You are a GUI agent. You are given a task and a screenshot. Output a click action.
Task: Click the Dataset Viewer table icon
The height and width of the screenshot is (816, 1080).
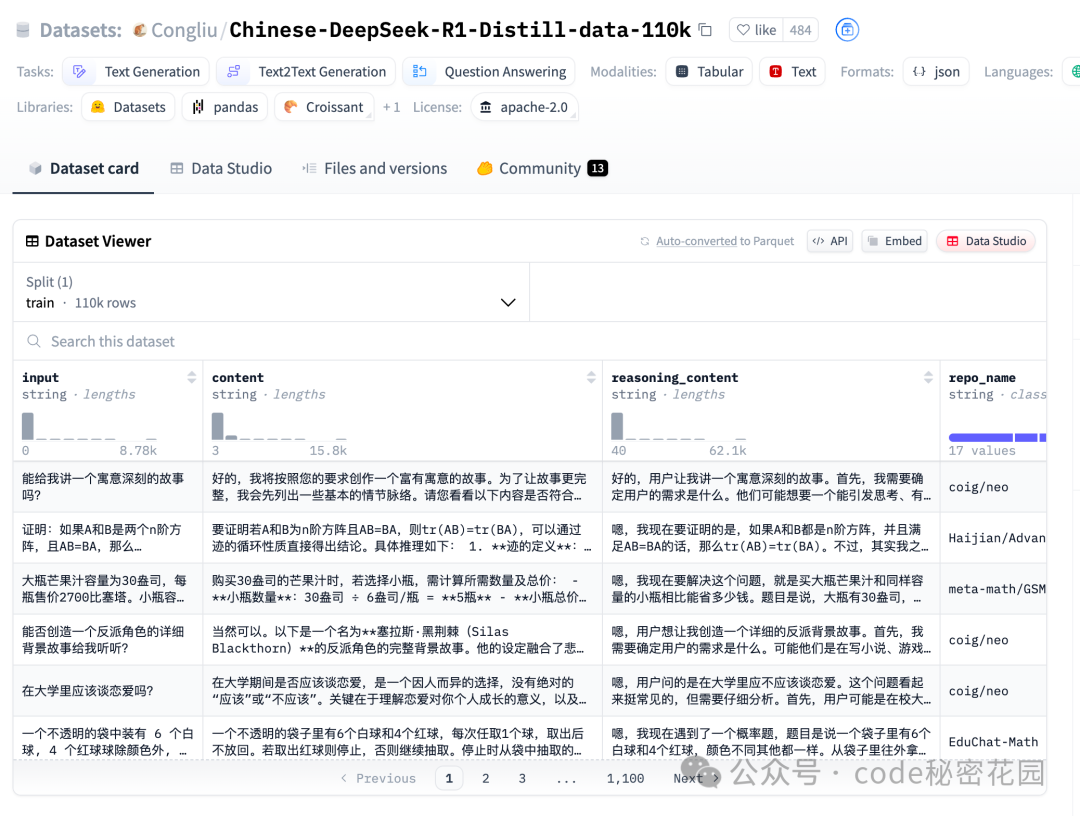[32, 241]
